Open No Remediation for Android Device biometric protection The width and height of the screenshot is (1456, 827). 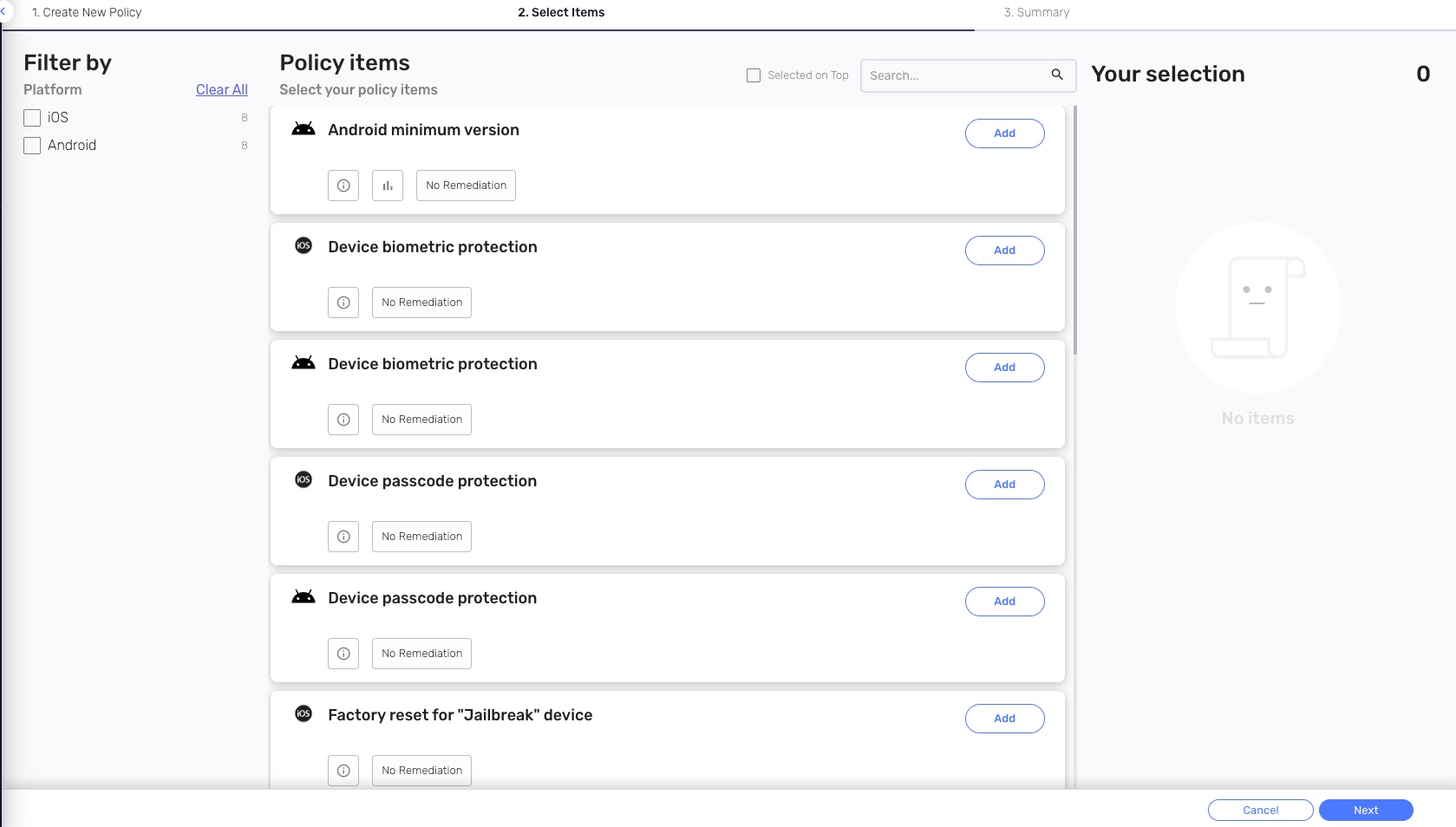coord(421,420)
